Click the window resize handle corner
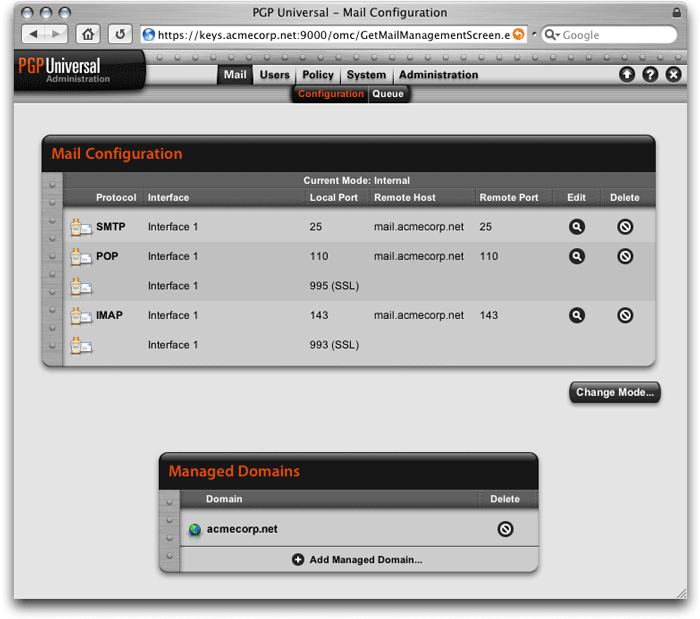Image resolution: width=700 pixels, height=619 pixels. point(681,593)
